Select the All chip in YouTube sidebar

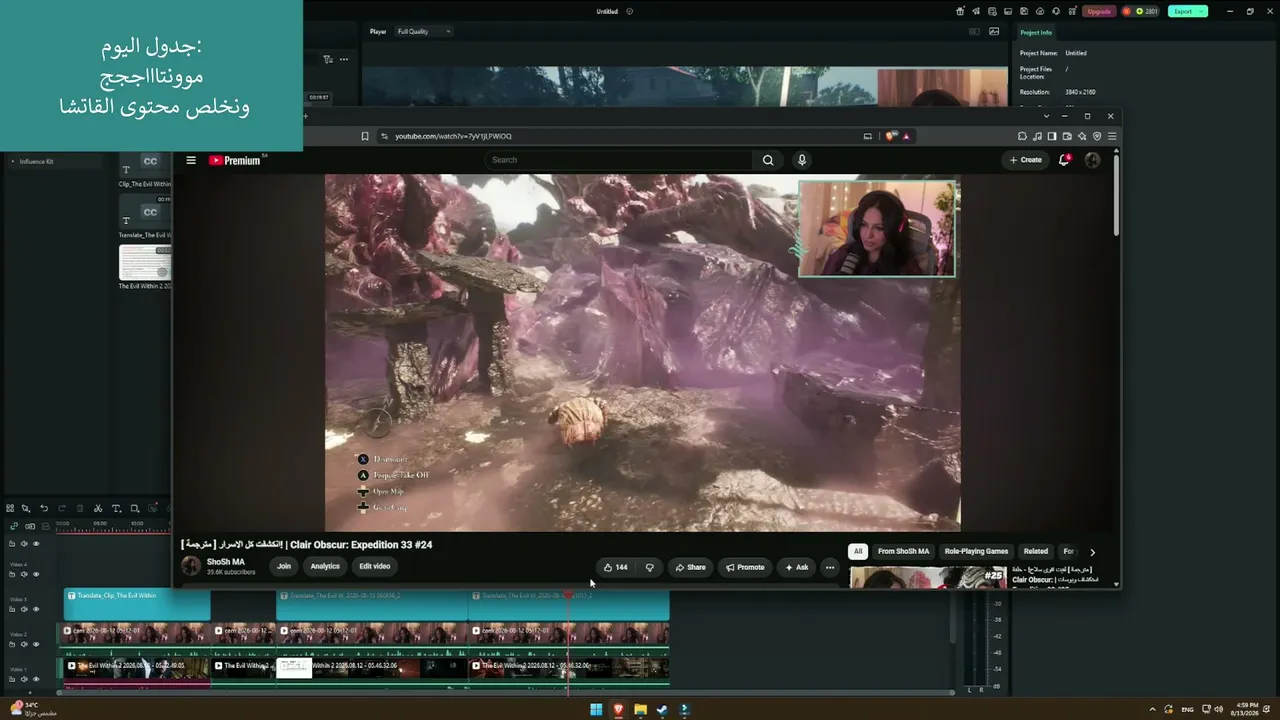click(x=857, y=551)
